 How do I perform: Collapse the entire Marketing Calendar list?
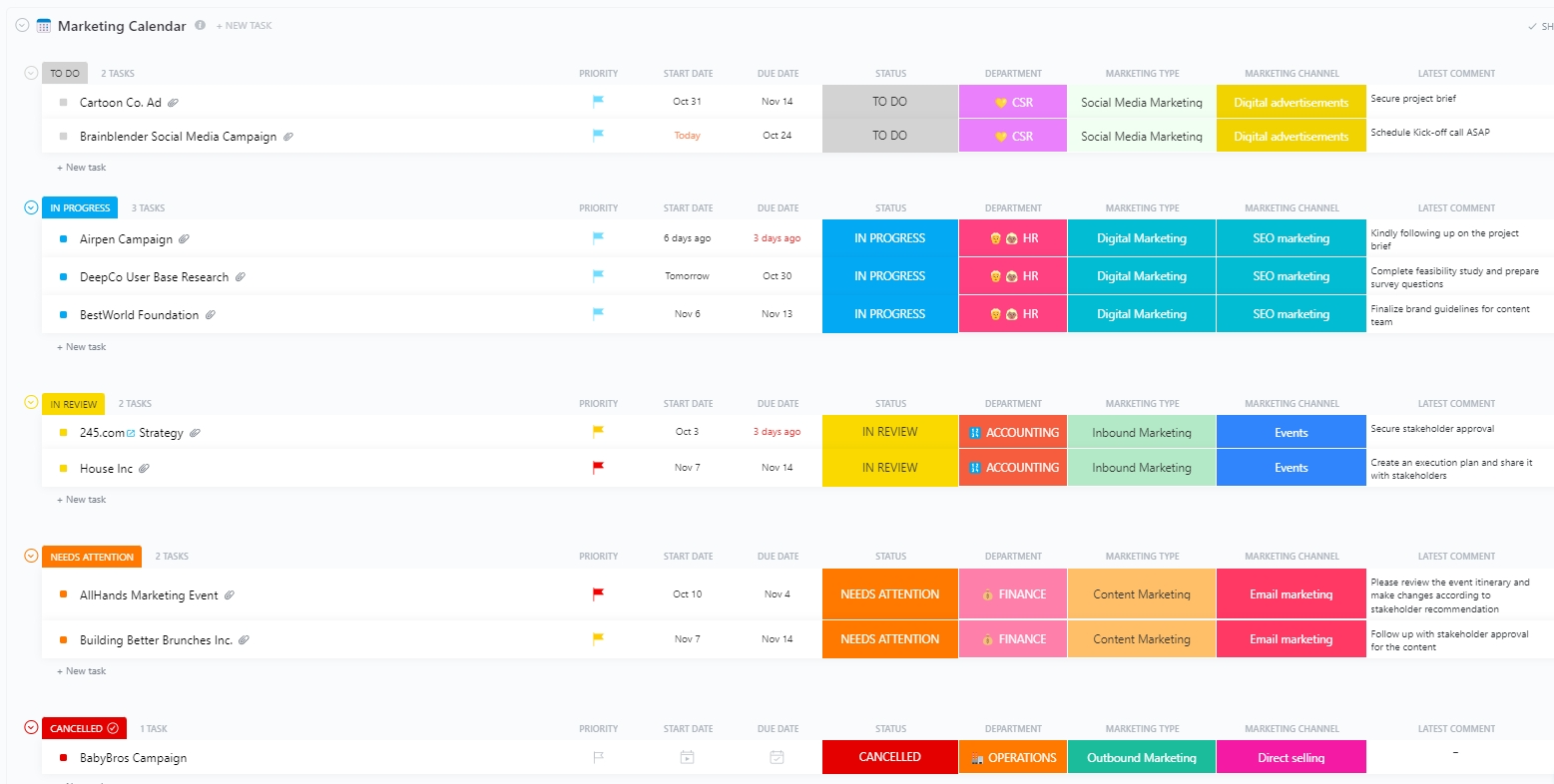coord(22,26)
